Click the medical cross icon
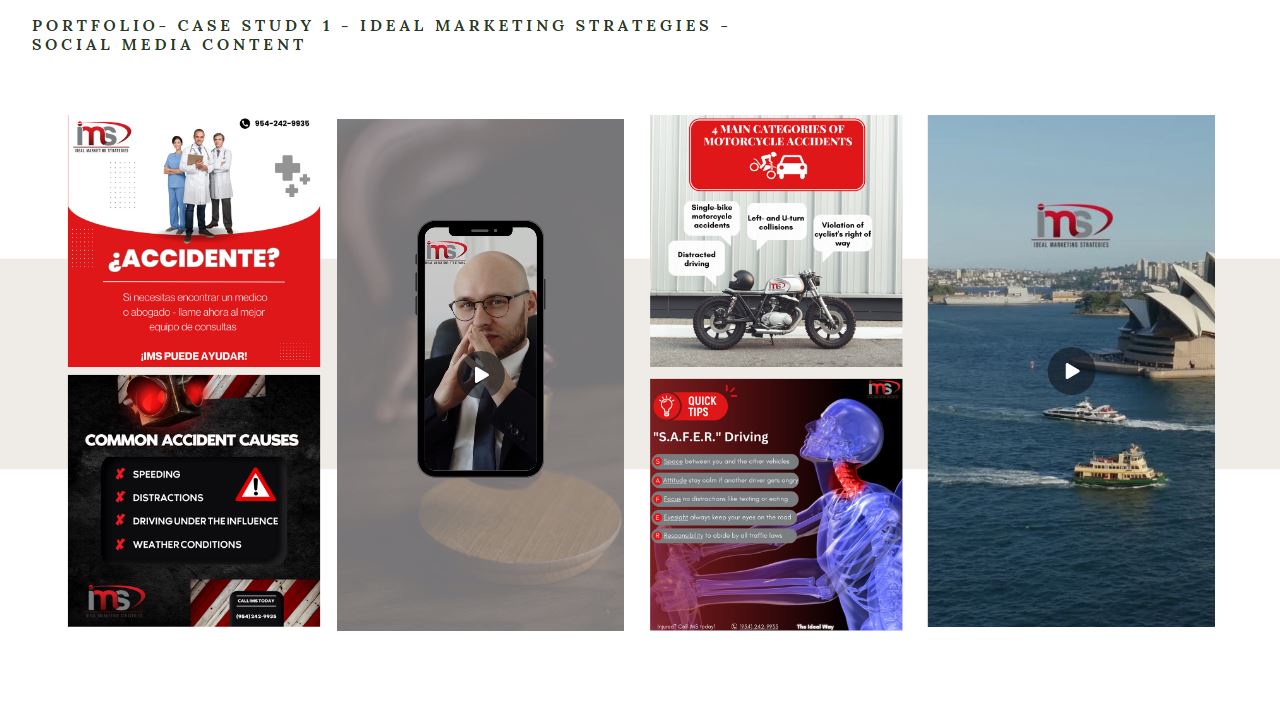This screenshot has height=725, width=1280. tap(291, 175)
